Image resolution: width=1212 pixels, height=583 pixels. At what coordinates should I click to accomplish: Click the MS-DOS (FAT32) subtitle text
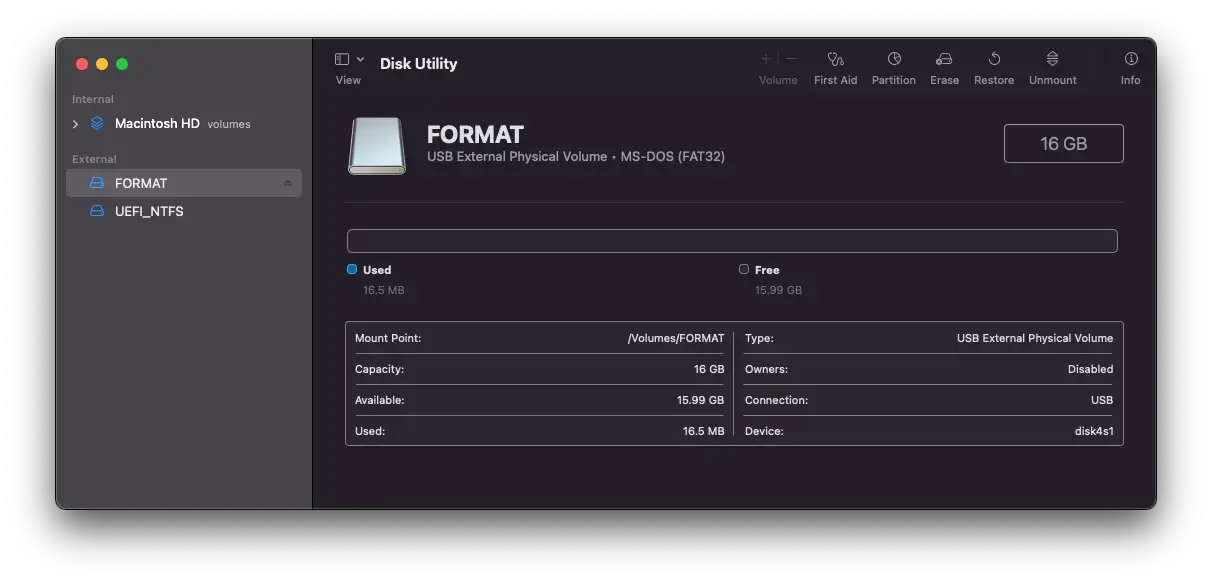(x=673, y=157)
